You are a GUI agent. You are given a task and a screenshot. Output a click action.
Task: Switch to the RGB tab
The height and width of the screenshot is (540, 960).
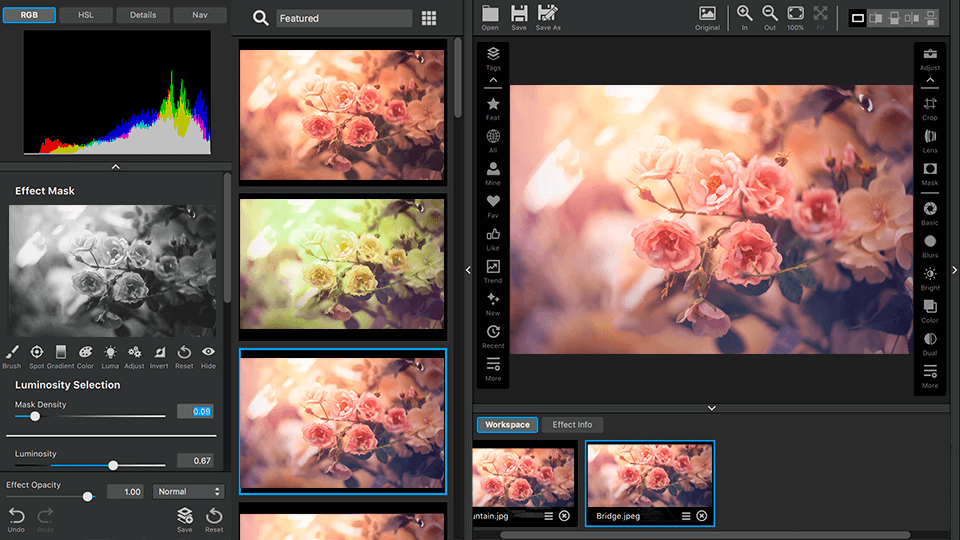pyautogui.click(x=29, y=15)
